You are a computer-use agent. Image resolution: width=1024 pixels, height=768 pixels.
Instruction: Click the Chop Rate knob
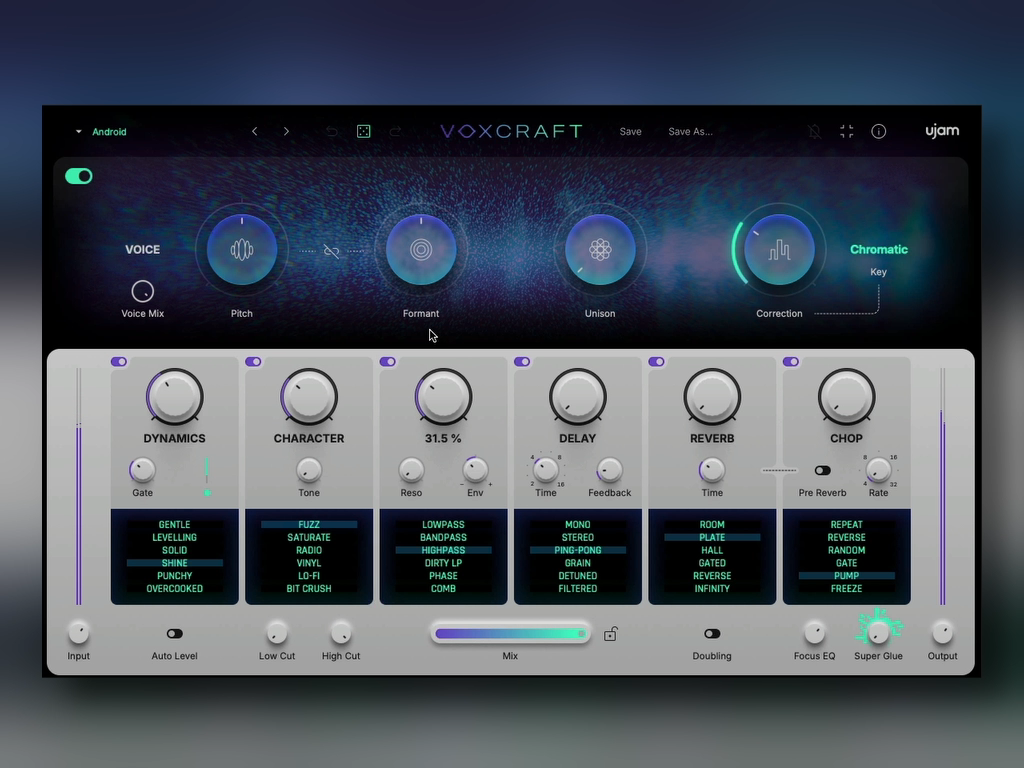click(x=878, y=470)
